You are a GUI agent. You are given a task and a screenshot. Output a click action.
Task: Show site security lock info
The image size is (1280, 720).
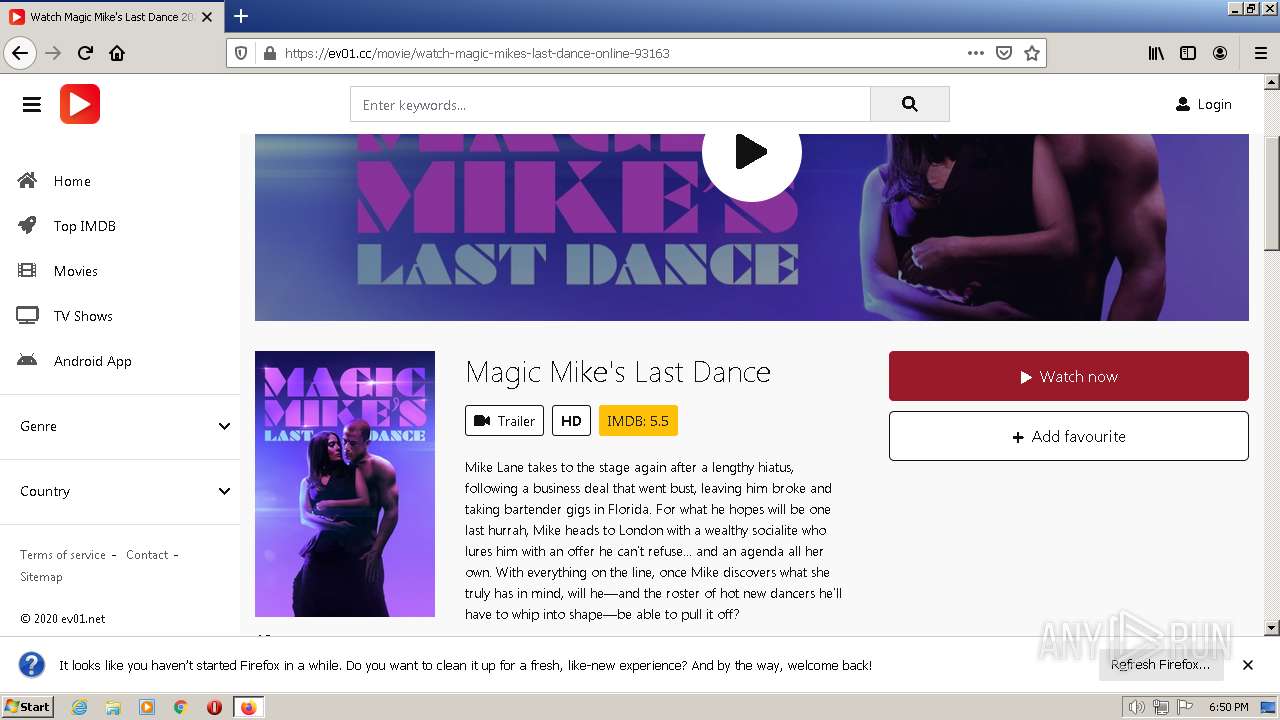click(x=268, y=53)
